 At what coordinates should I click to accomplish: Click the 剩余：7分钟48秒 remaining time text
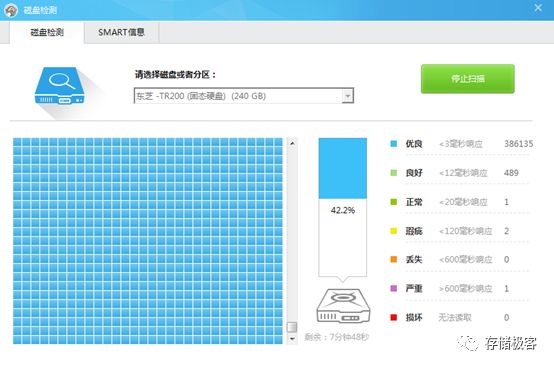pyautogui.click(x=337, y=337)
